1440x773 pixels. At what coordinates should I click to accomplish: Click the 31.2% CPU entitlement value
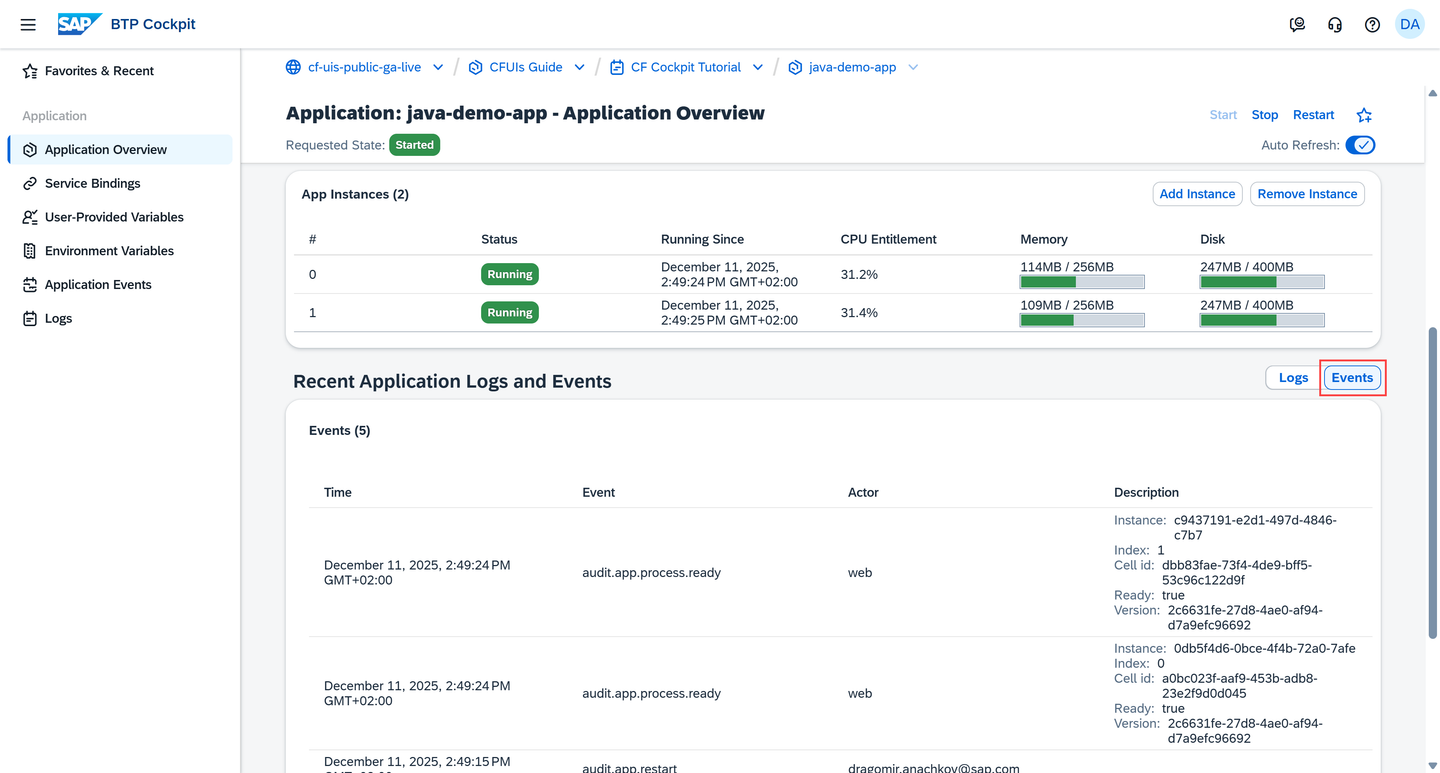point(859,274)
